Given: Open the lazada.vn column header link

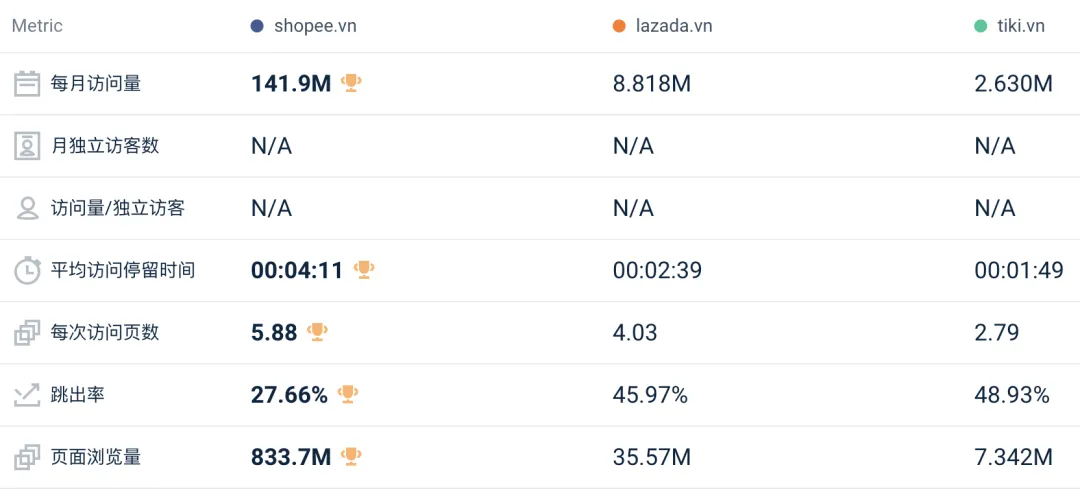Looking at the screenshot, I should tap(674, 26).
